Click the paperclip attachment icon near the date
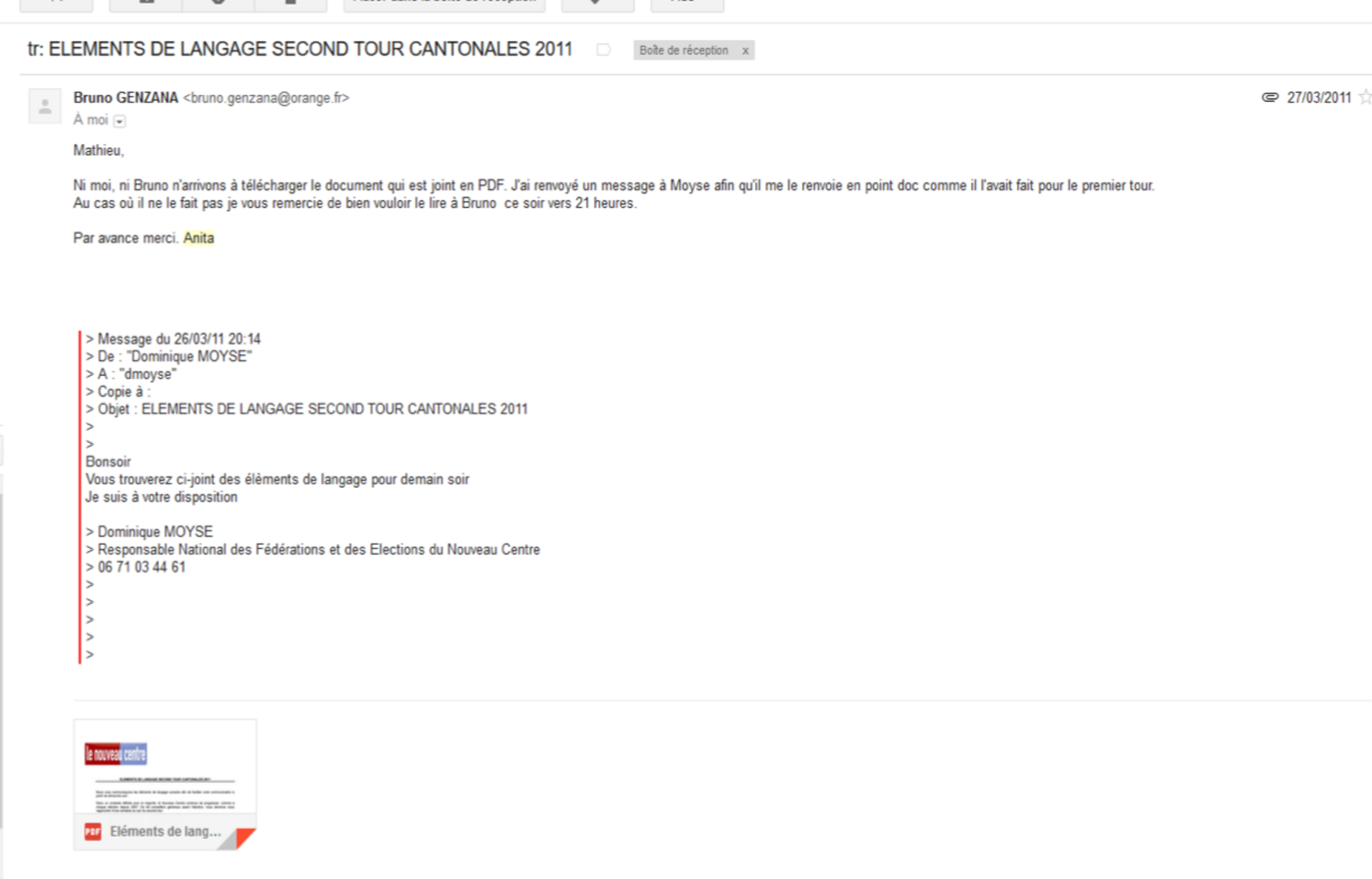The height and width of the screenshot is (879, 1372). 1270,97
